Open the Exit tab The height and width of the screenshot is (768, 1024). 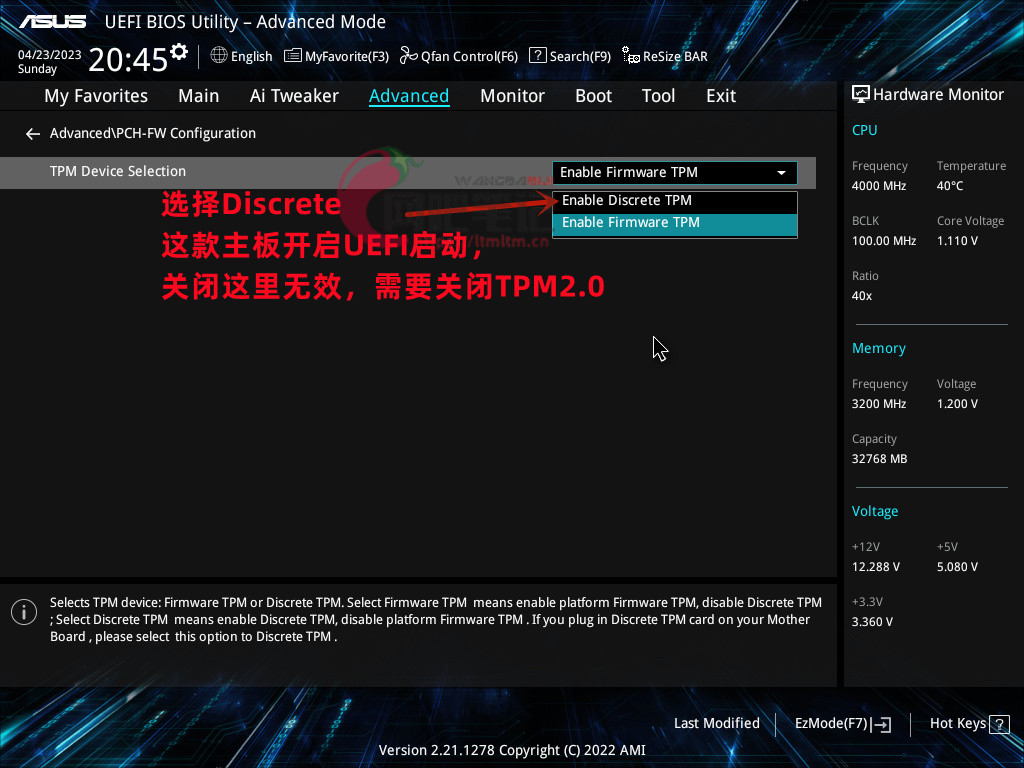coord(721,96)
